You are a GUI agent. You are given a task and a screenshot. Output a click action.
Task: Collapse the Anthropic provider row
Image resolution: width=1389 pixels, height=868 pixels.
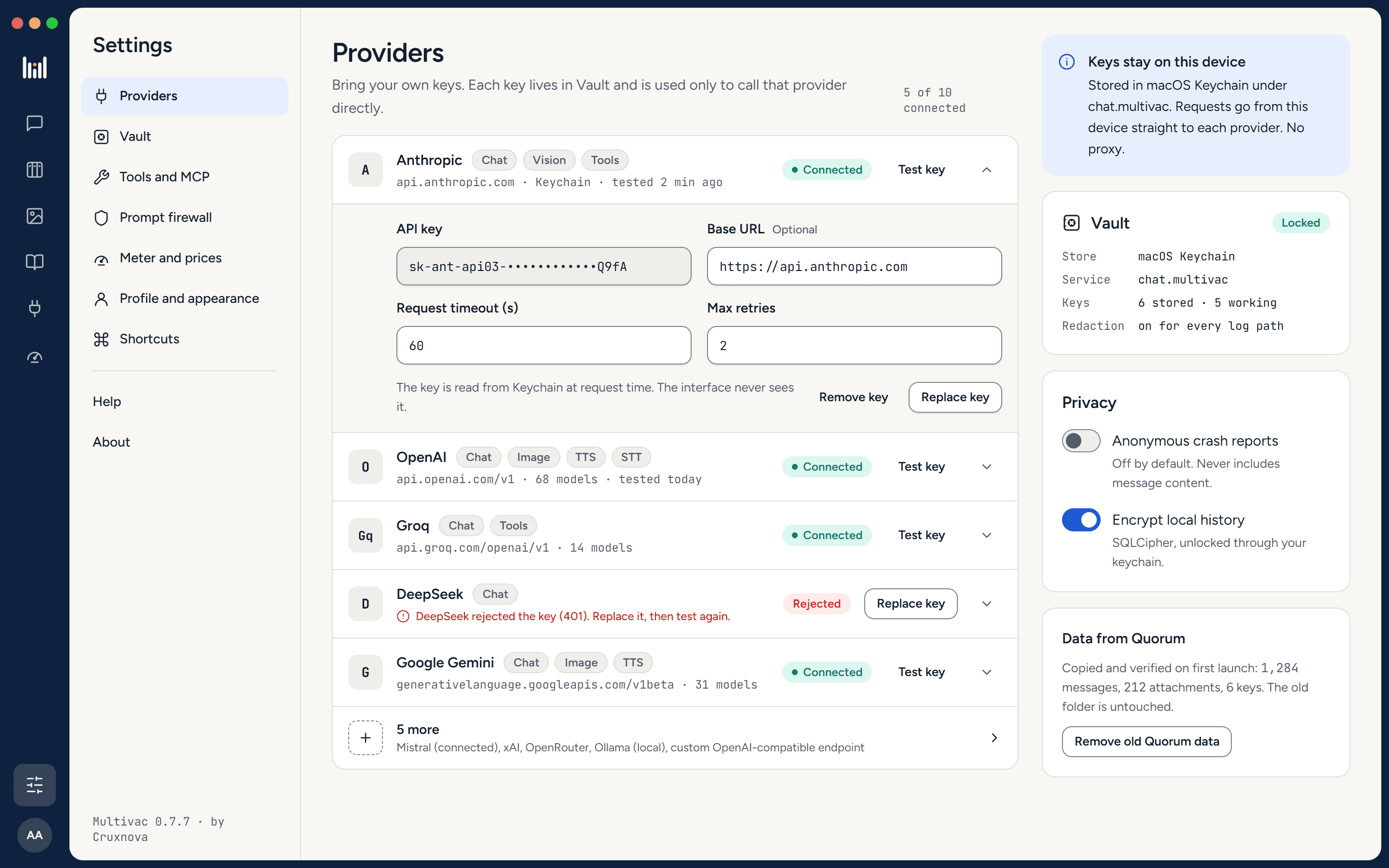click(x=987, y=170)
